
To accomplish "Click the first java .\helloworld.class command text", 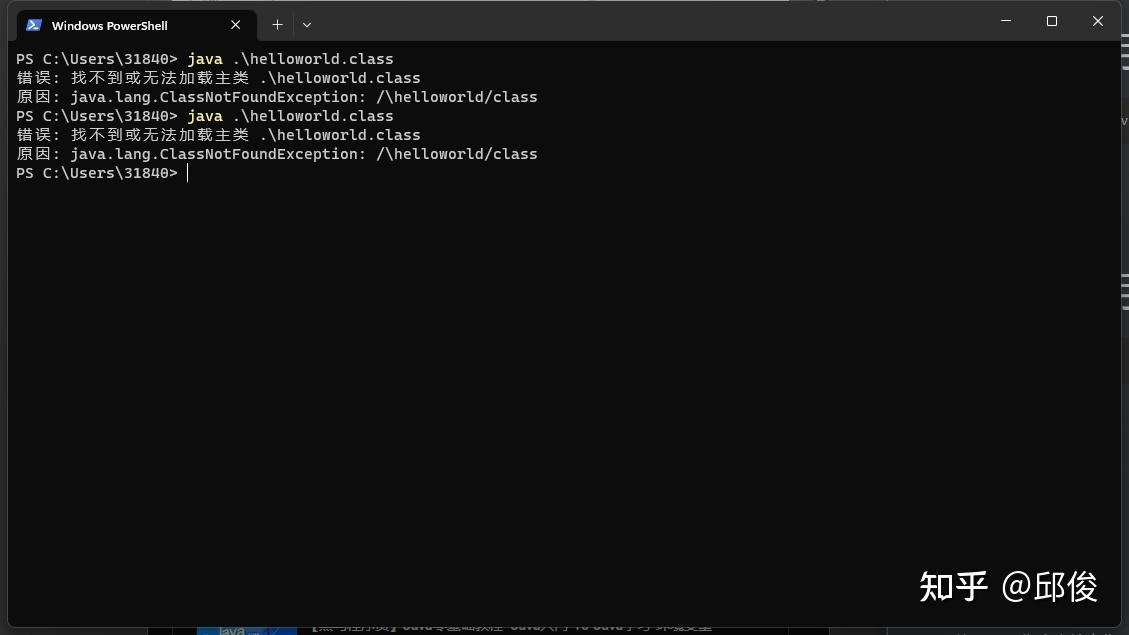I will (290, 58).
